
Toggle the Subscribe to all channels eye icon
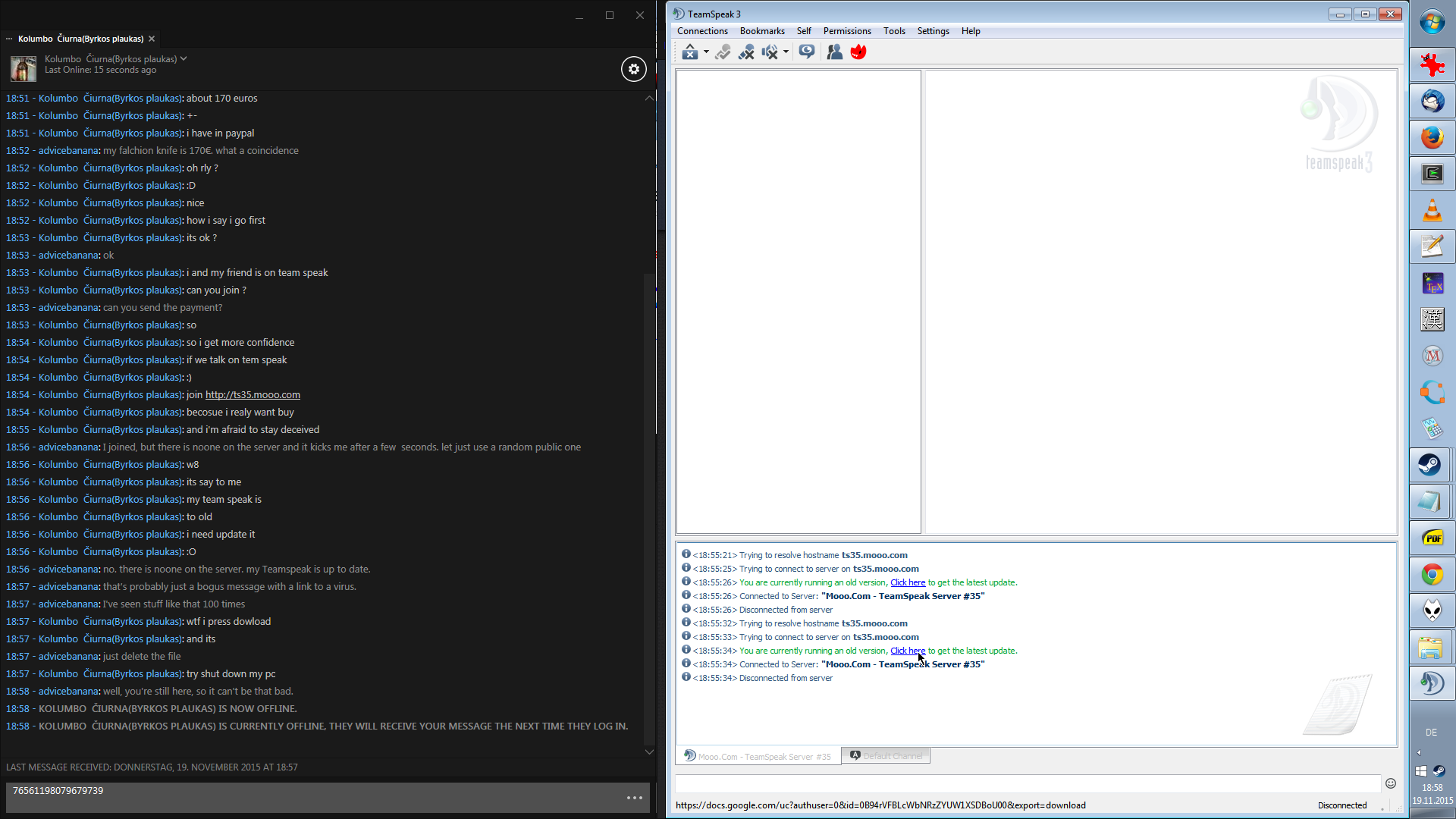807,52
